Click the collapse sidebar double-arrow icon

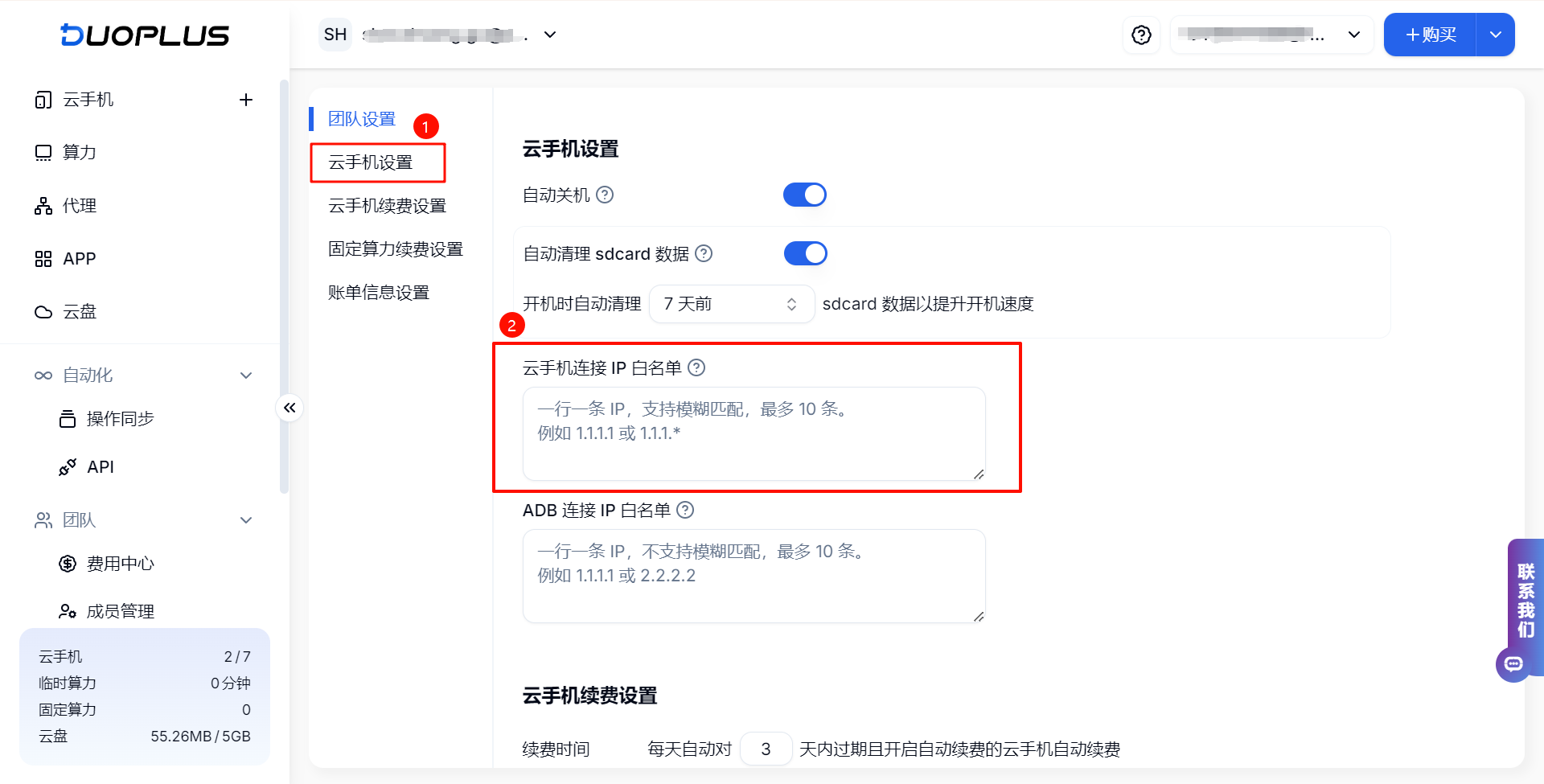point(289,408)
